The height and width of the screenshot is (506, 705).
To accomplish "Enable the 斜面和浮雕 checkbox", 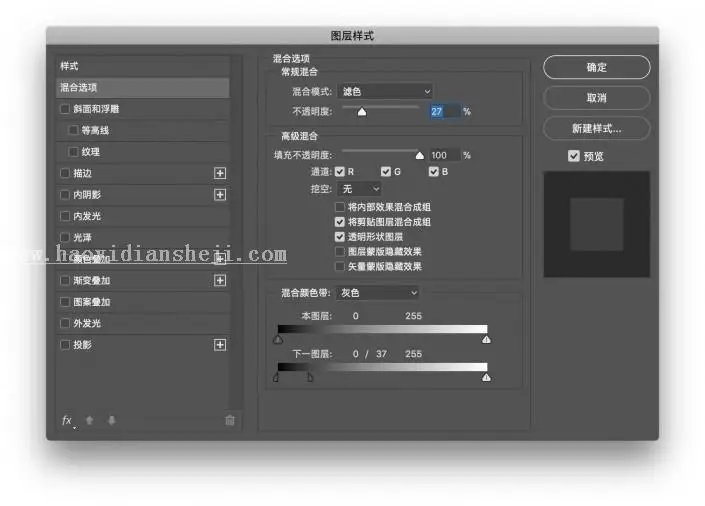I will coord(65,109).
